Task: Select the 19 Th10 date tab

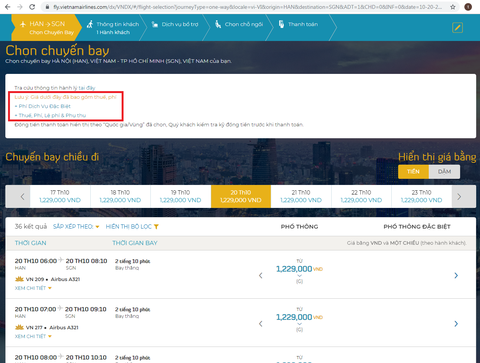Action: [x=181, y=197]
